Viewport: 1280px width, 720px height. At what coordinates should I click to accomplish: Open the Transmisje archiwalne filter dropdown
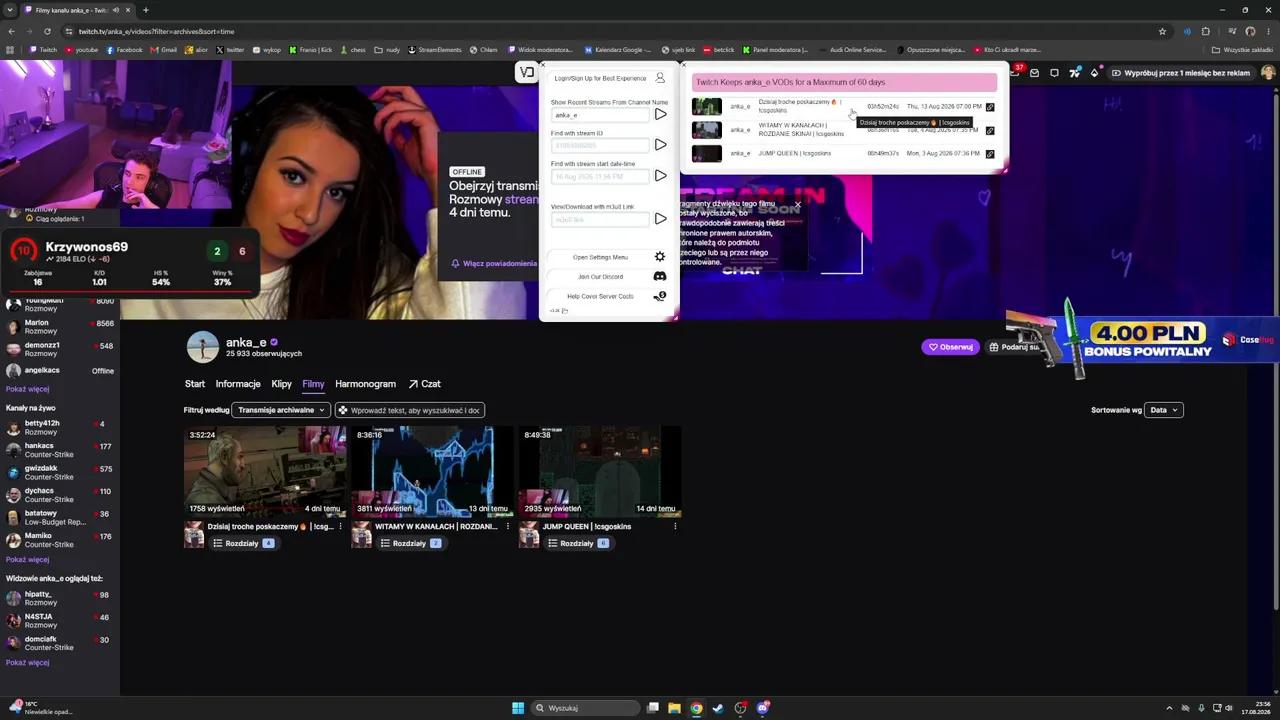coord(281,410)
